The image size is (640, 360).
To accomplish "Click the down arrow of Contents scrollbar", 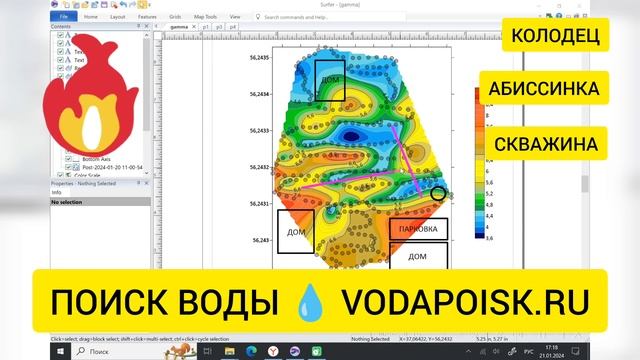I will (x=147, y=173).
